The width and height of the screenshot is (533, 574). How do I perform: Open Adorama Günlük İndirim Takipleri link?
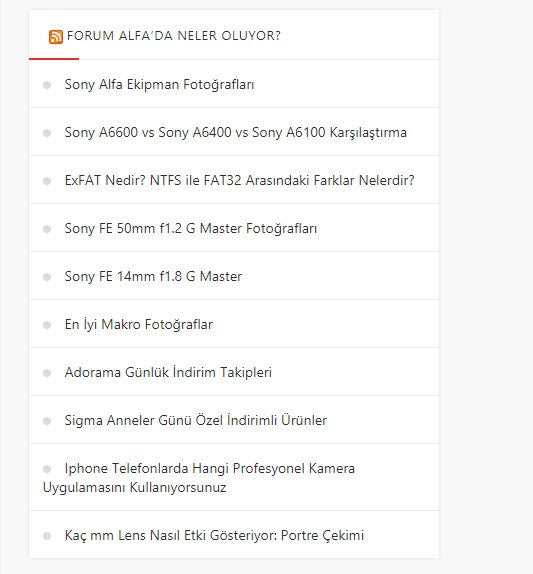pyautogui.click(x=168, y=372)
